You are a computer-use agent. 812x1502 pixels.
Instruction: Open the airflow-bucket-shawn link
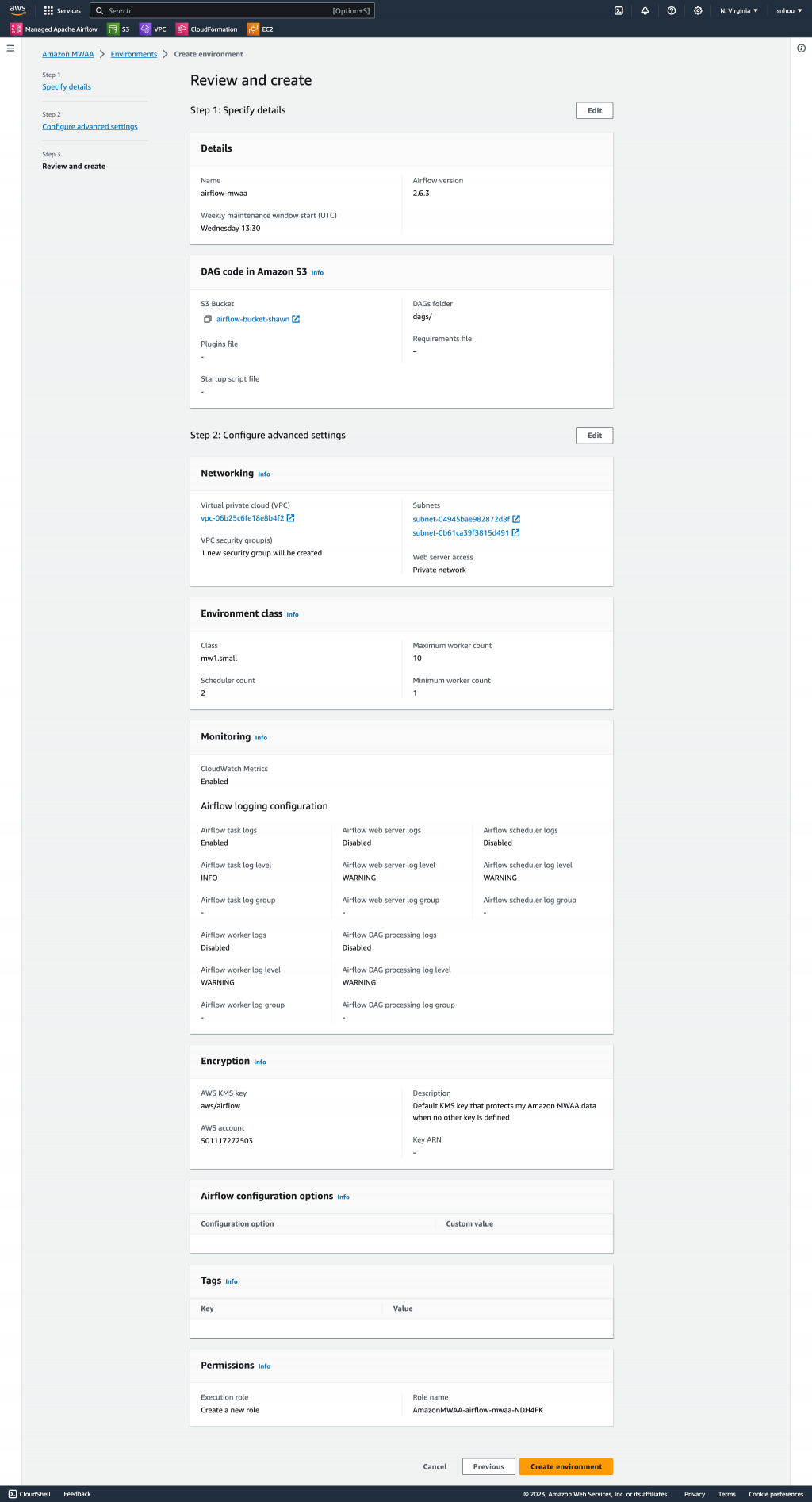click(253, 319)
